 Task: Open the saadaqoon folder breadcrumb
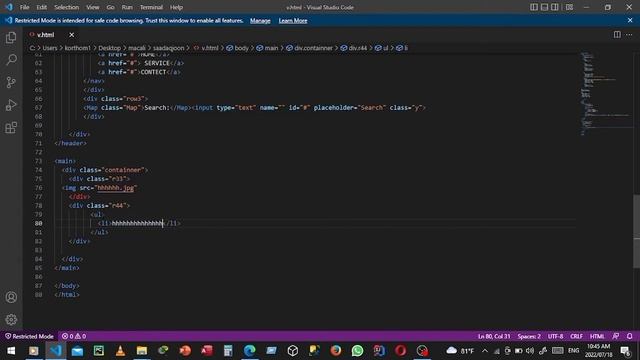coord(168,48)
